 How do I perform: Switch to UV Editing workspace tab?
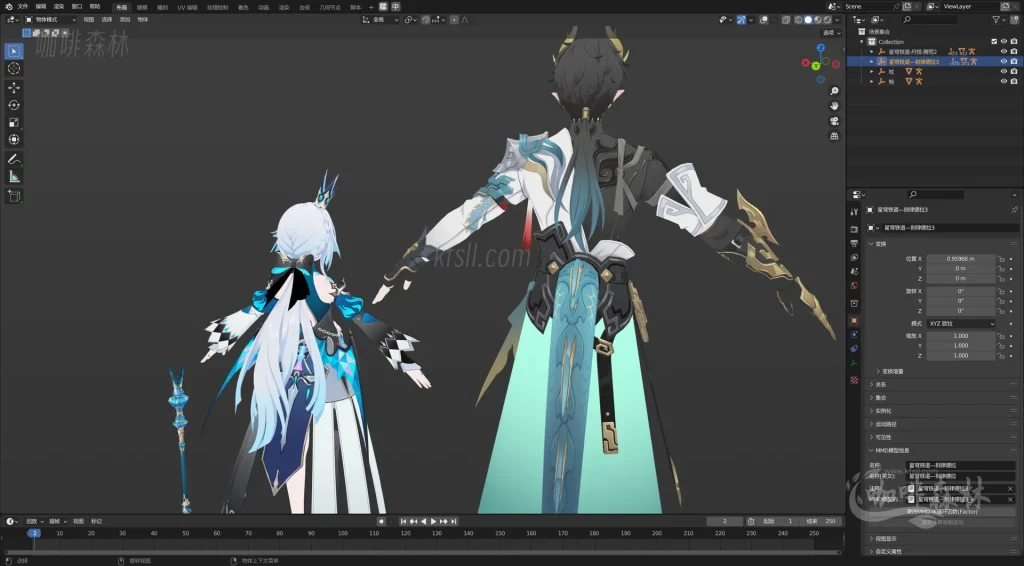187,7
